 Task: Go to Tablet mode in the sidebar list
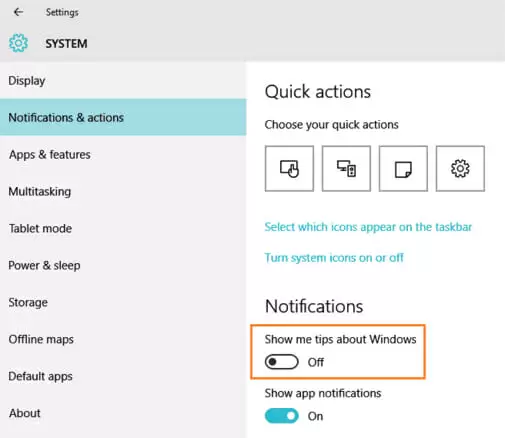click(123, 228)
